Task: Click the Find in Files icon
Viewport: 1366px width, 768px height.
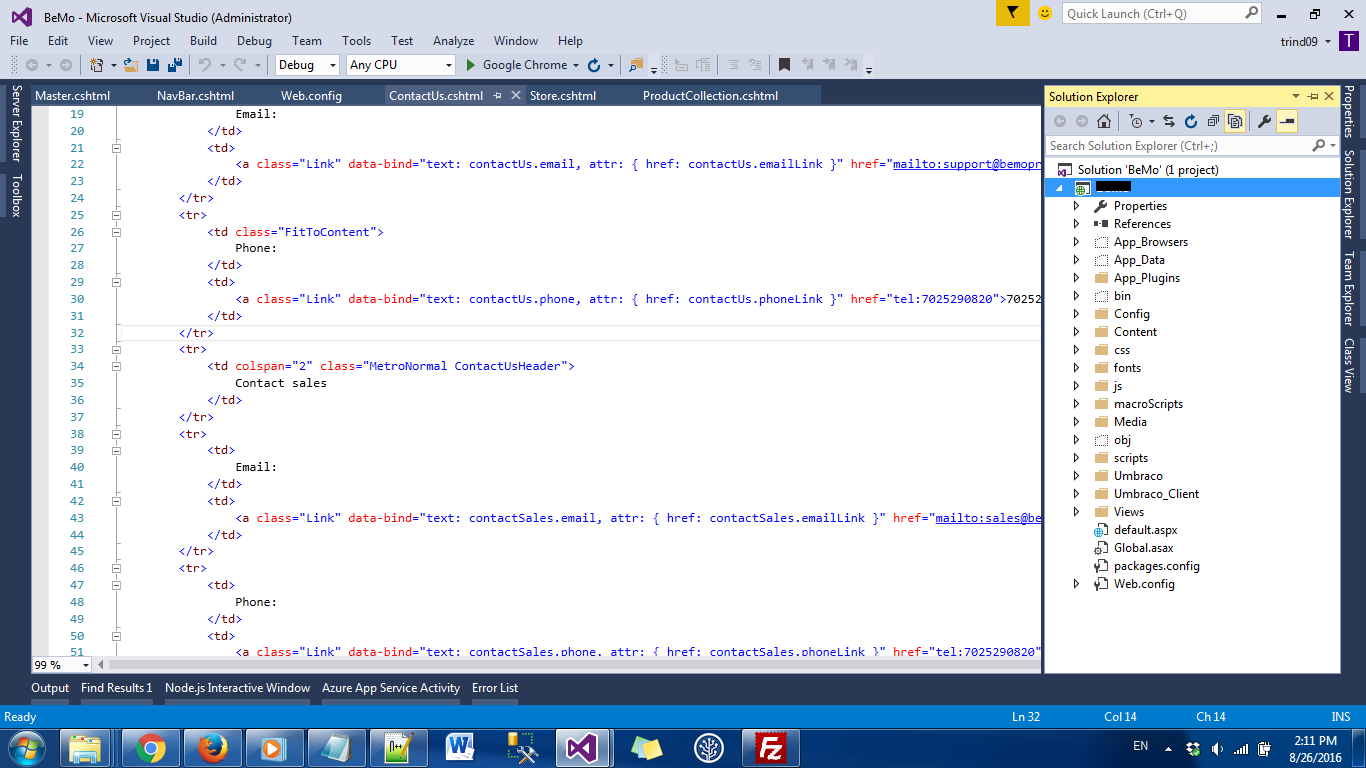Action: [x=635, y=65]
